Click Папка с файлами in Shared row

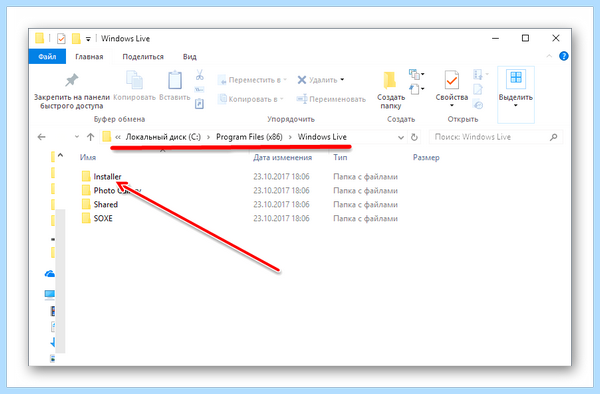(365, 205)
